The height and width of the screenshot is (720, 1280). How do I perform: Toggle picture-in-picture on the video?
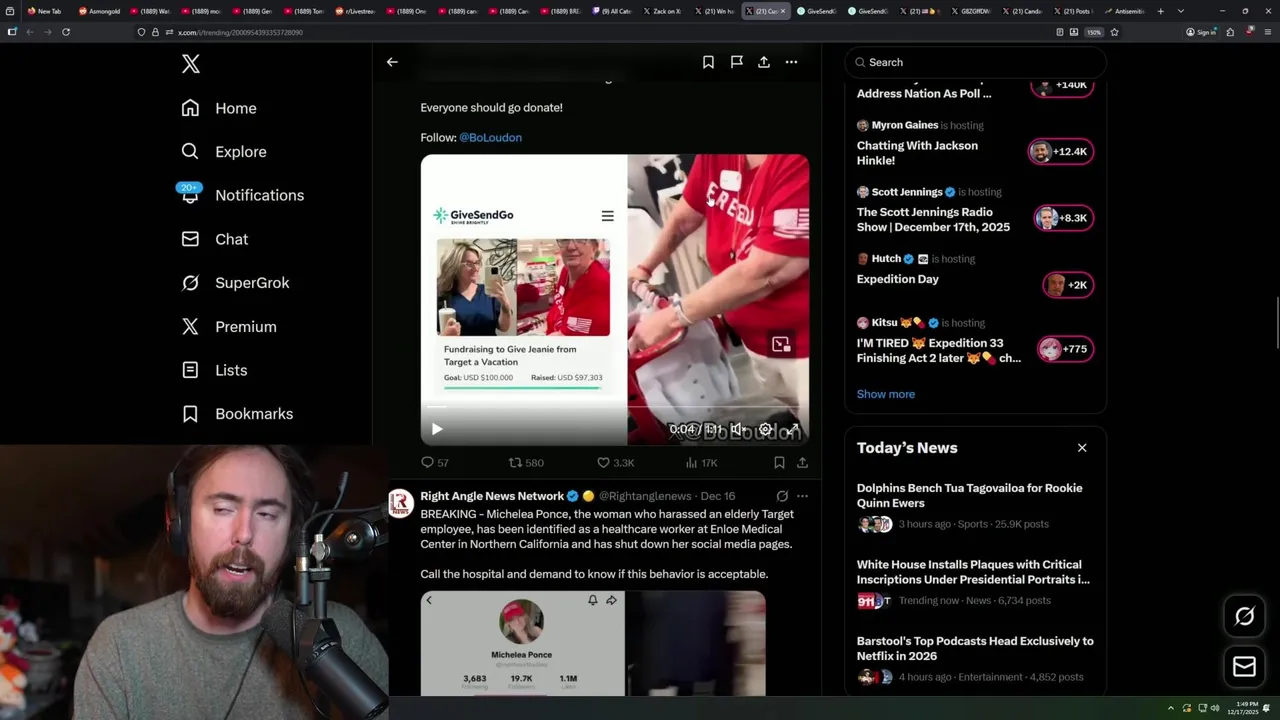tap(781, 344)
